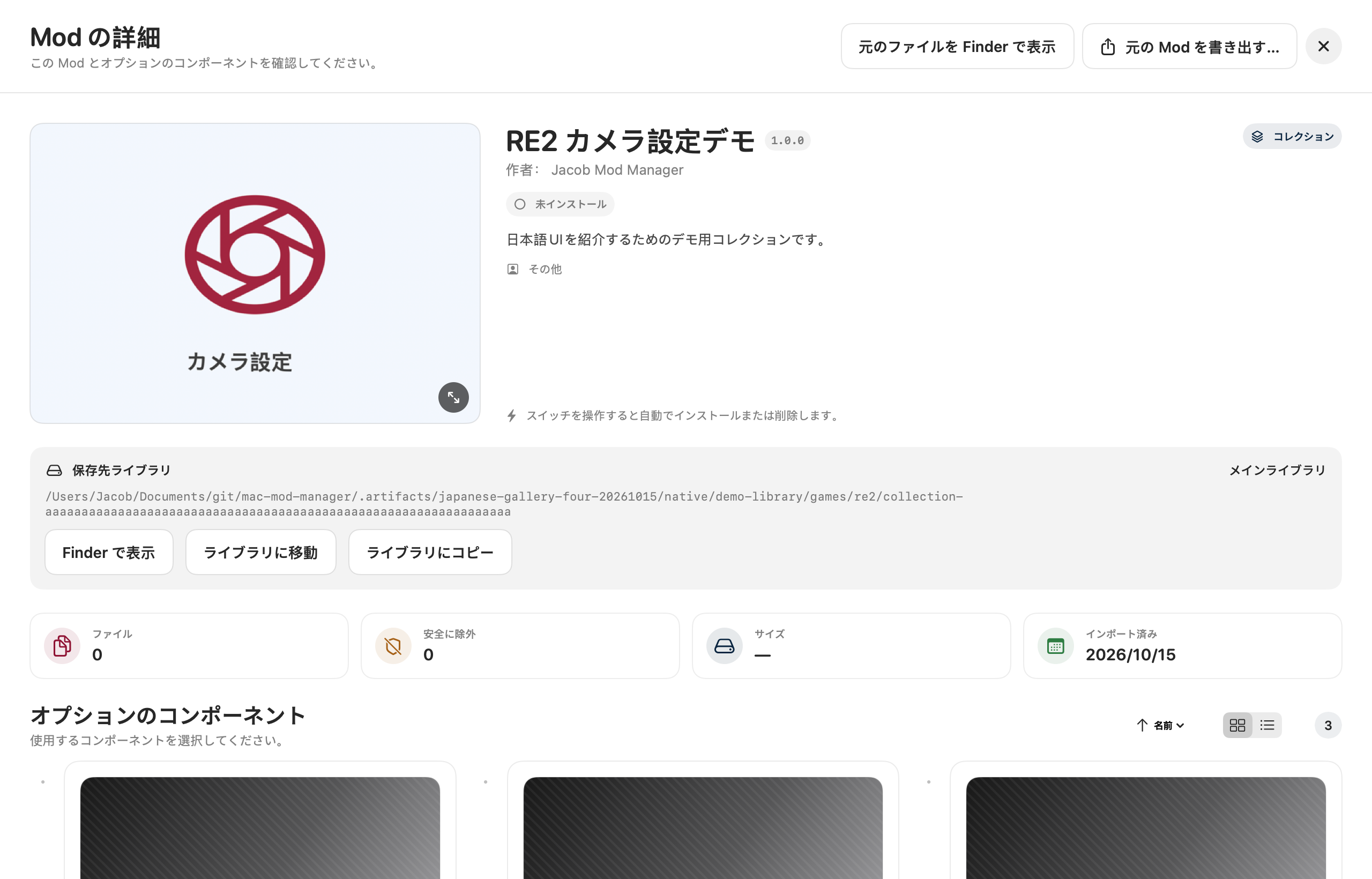1372x879 pixels.
Task: Click the その他 category icon
Action: [x=512, y=270]
